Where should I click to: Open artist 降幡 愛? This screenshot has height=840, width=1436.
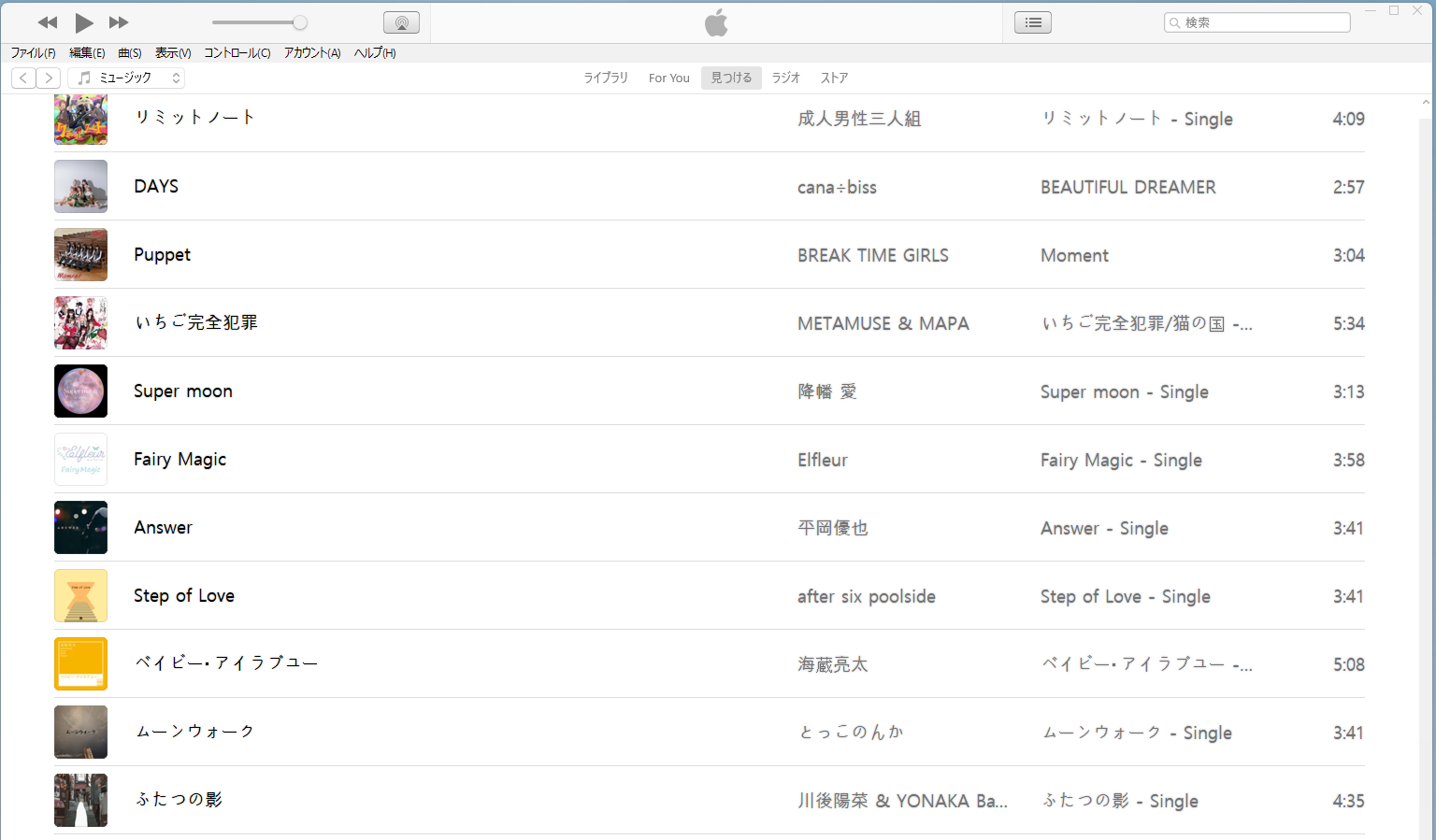point(827,392)
